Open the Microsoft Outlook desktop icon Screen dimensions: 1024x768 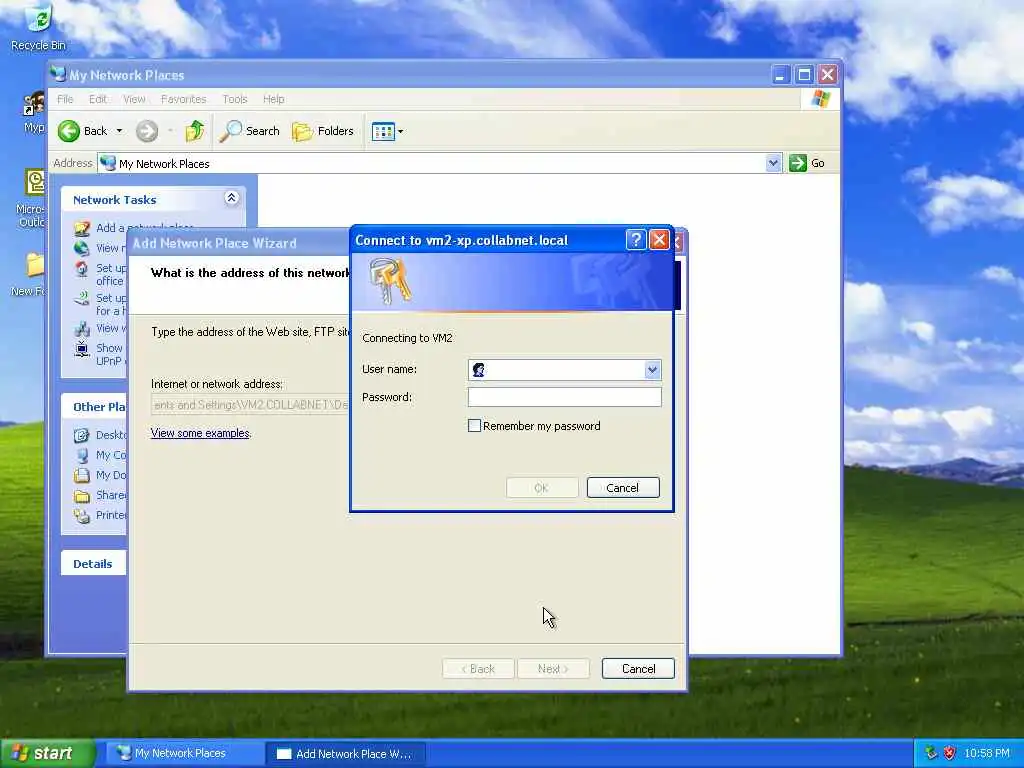[x=33, y=198]
